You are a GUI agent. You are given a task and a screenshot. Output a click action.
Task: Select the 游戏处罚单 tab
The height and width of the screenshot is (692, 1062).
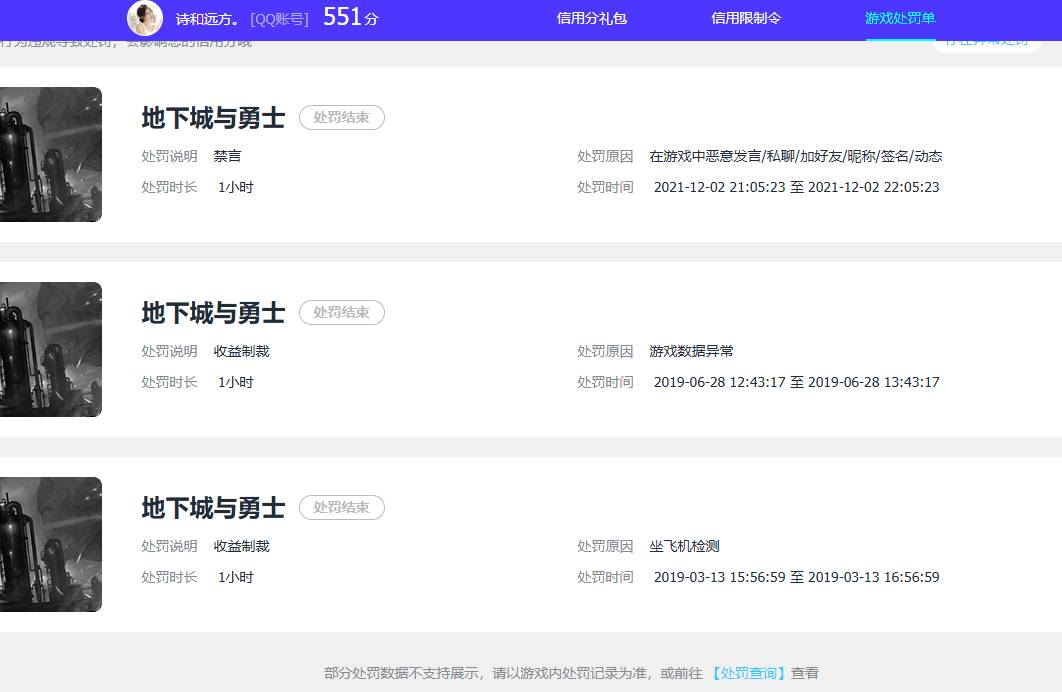pyautogui.click(x=900, y=18)
